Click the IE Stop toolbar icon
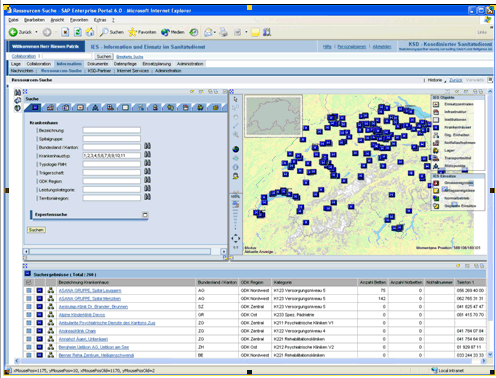Screen dimensions: 496x378 (x=65, y=32)
